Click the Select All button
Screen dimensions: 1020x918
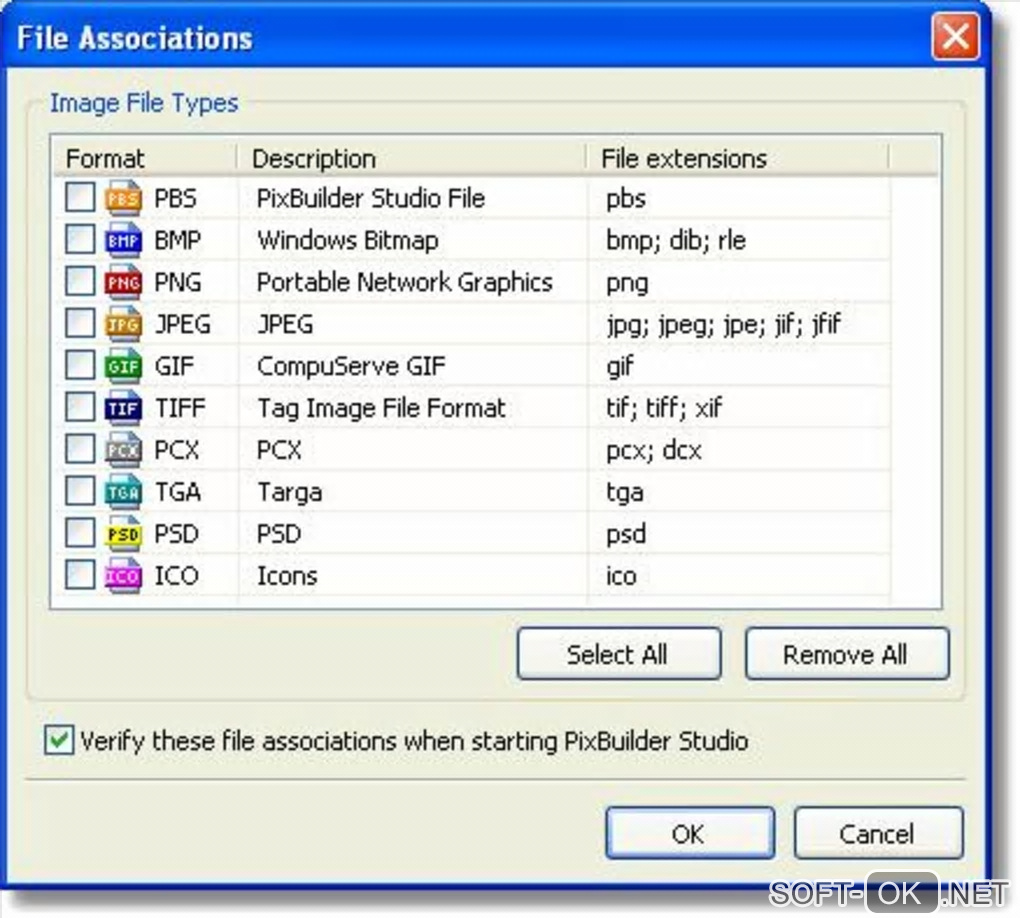click(619, 654)
